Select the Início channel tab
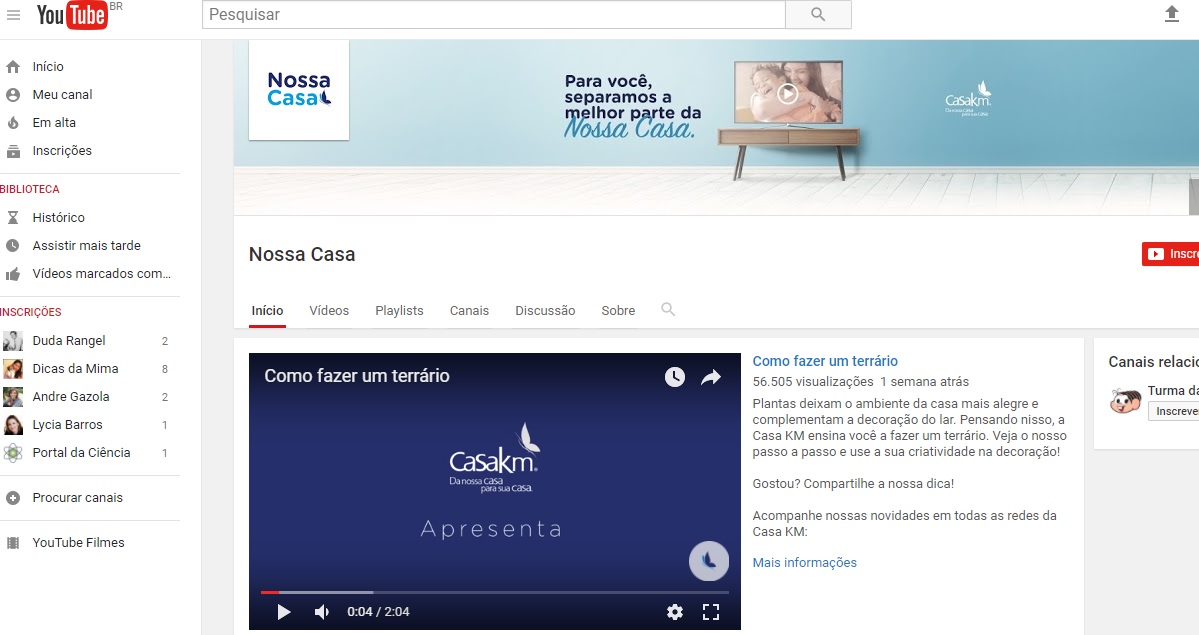This screenshot has height=635, width=1199. (x=268, y=311)
